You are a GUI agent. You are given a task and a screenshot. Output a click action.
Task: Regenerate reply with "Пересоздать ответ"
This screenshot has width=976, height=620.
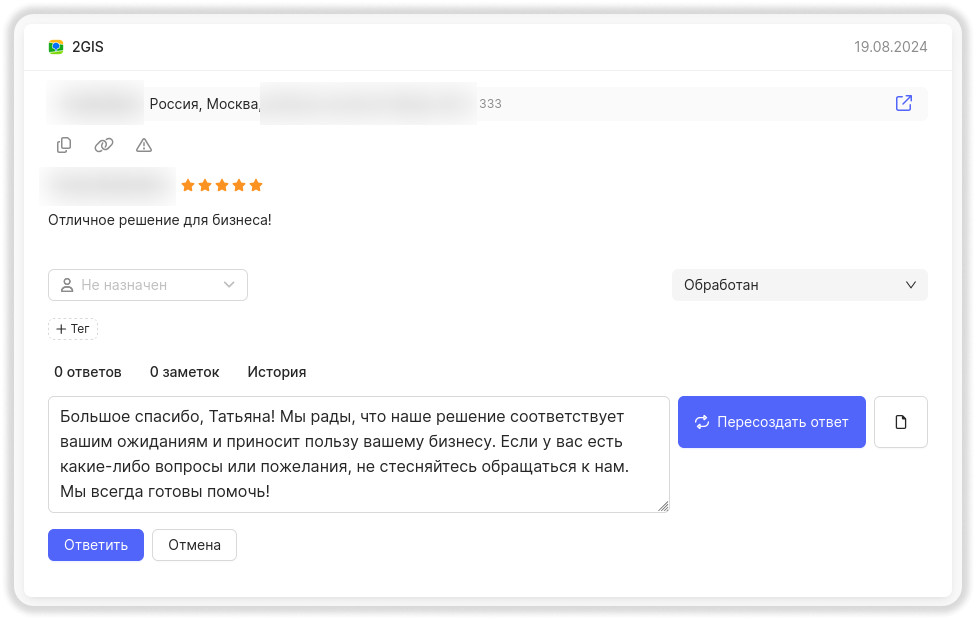tap(771, 422)
